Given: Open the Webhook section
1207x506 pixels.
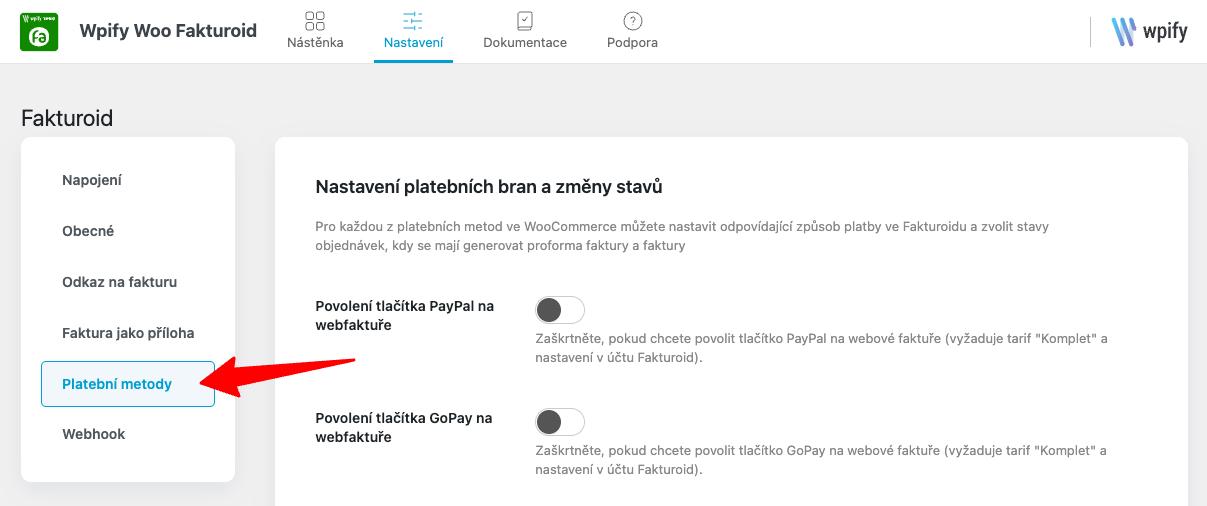Looking at the screenshot, I should [x=93, y=434].
